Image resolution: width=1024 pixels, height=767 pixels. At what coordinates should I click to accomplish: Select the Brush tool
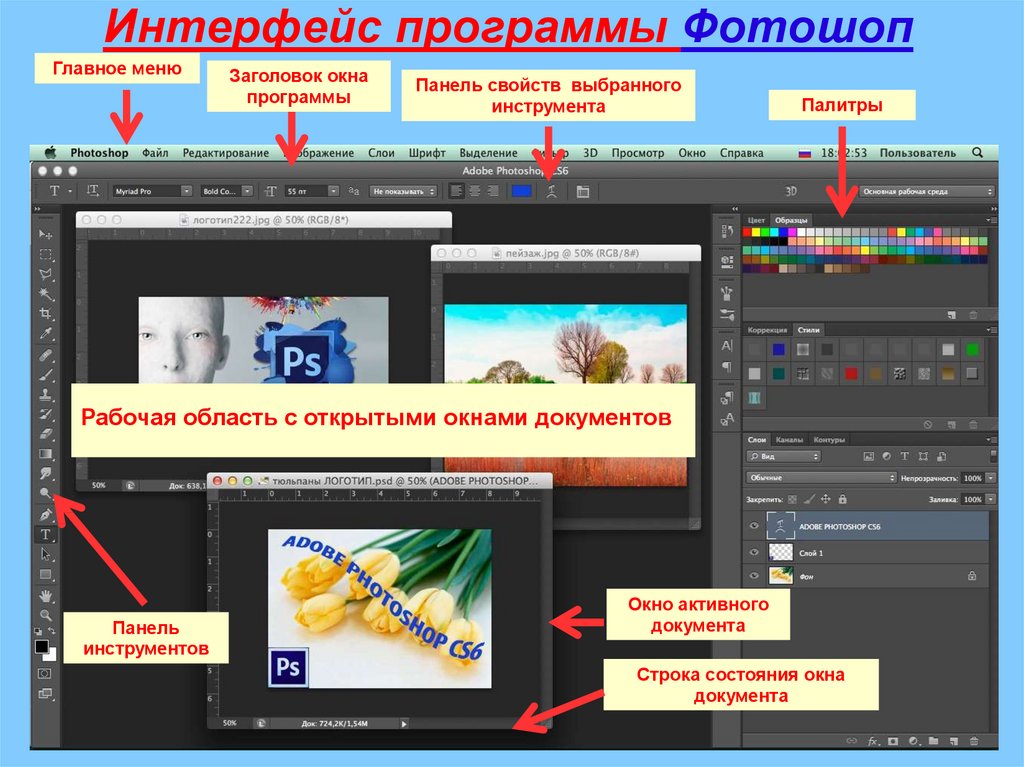(x=45, y=376)
